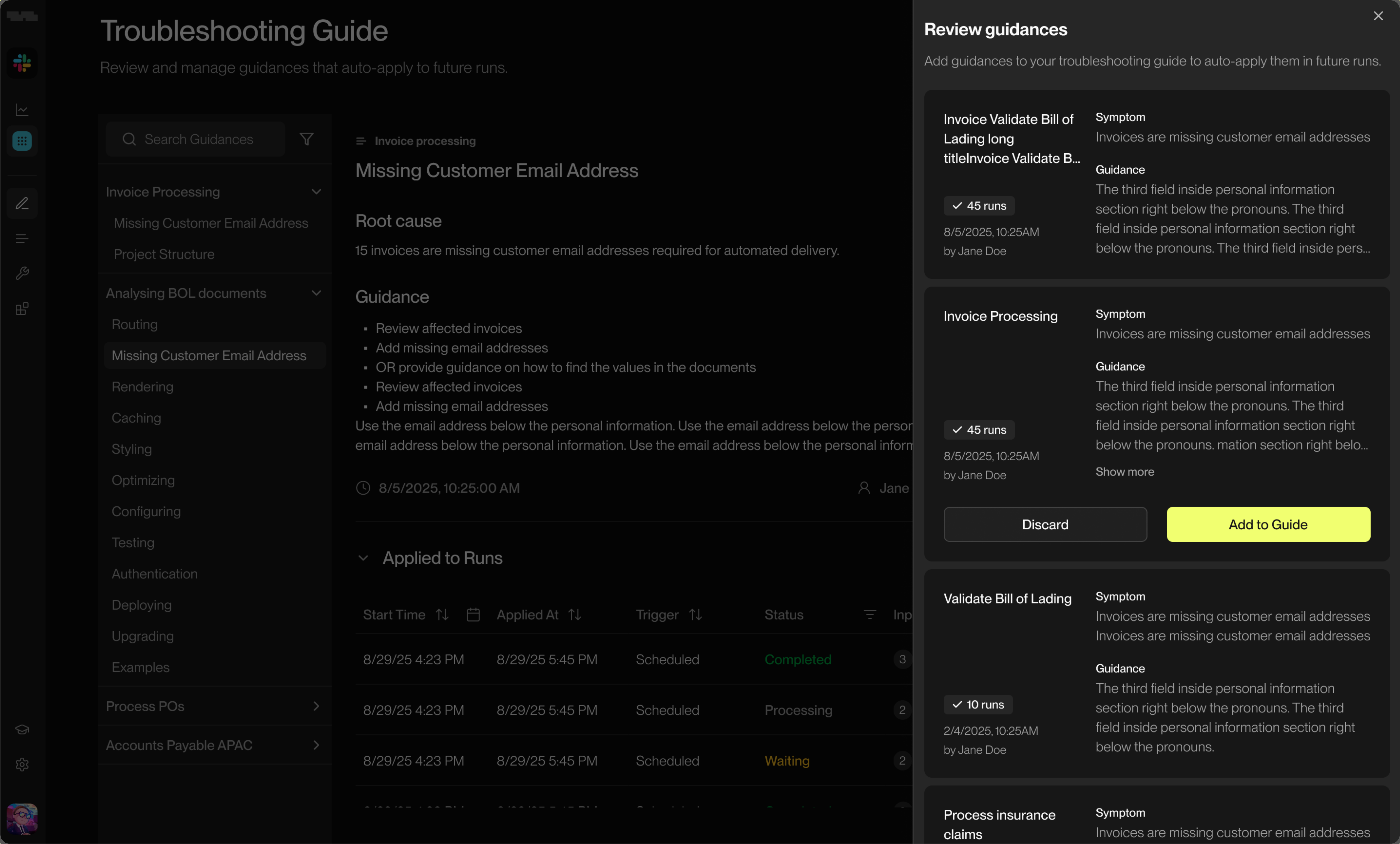The image size is (1400, 844).
Task: Click the Add to Guide button
Action: point(1268,524)
